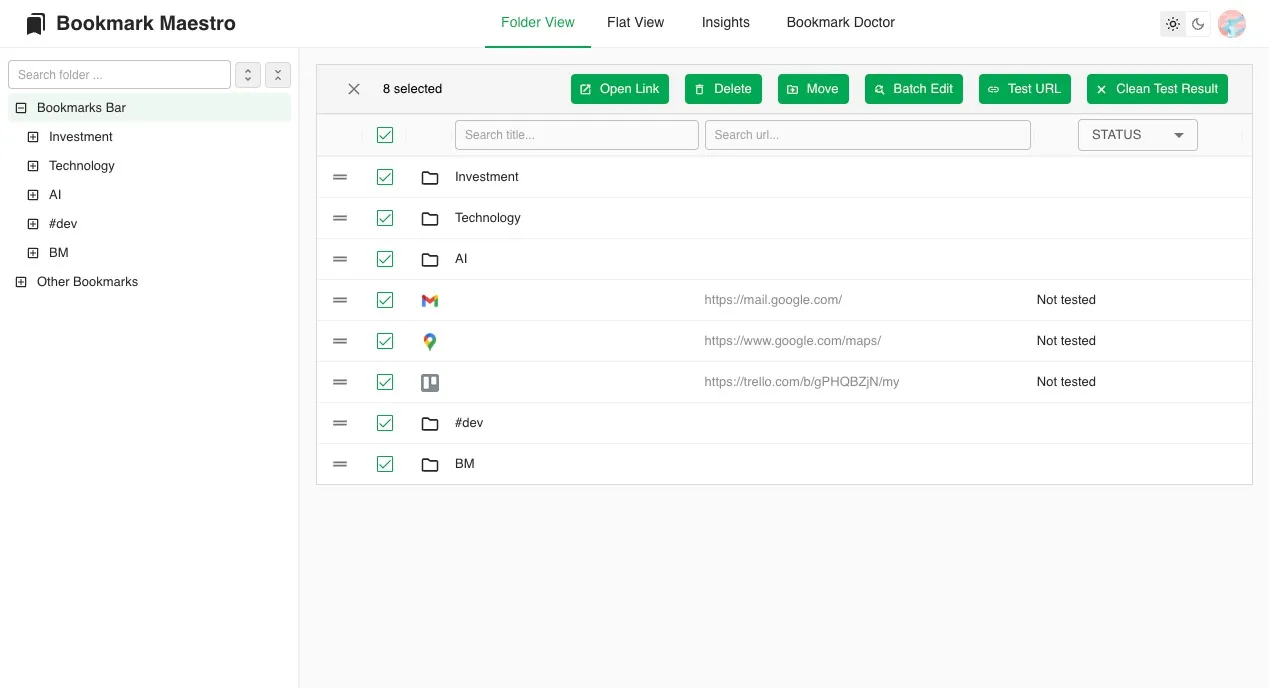The height and width of the screenshot is (688, 1269).
Task: Click the Batch Edit button
Action: tap(914, 89)
